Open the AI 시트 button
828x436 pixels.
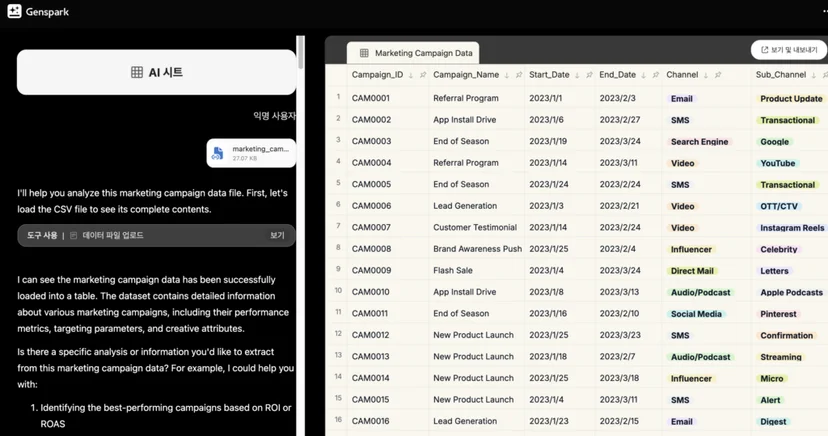[156, 72]
